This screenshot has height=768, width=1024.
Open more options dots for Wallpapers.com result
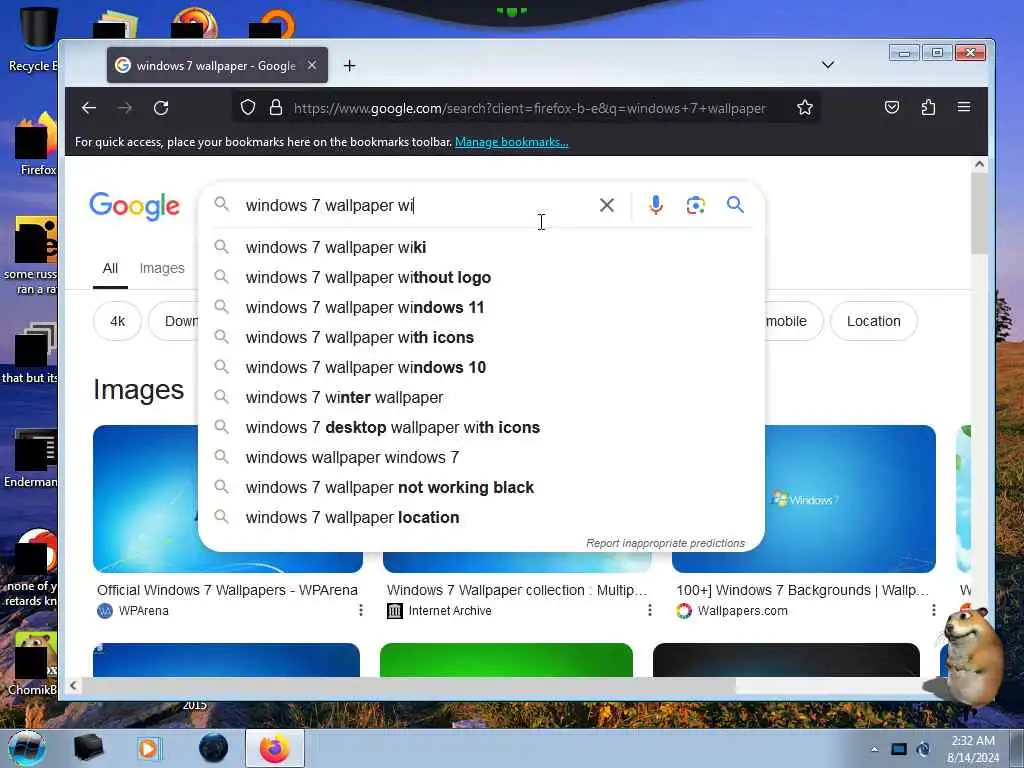pyautogui.click(x=933, y=611)
